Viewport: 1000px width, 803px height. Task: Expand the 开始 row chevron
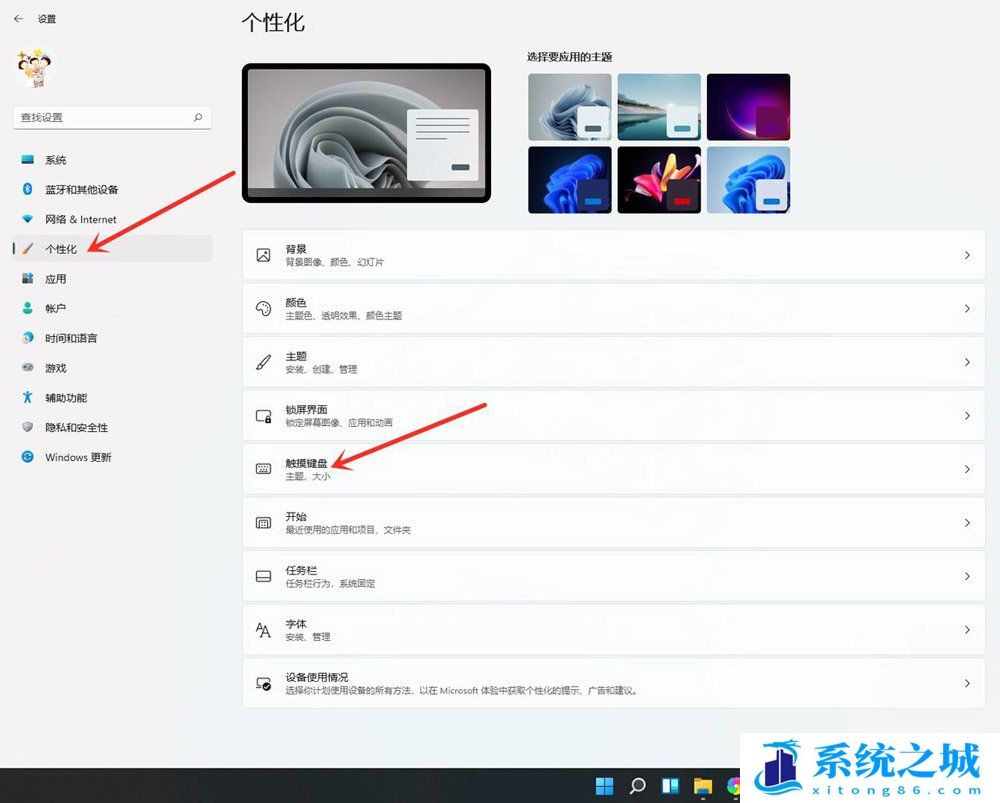[967, 523]
